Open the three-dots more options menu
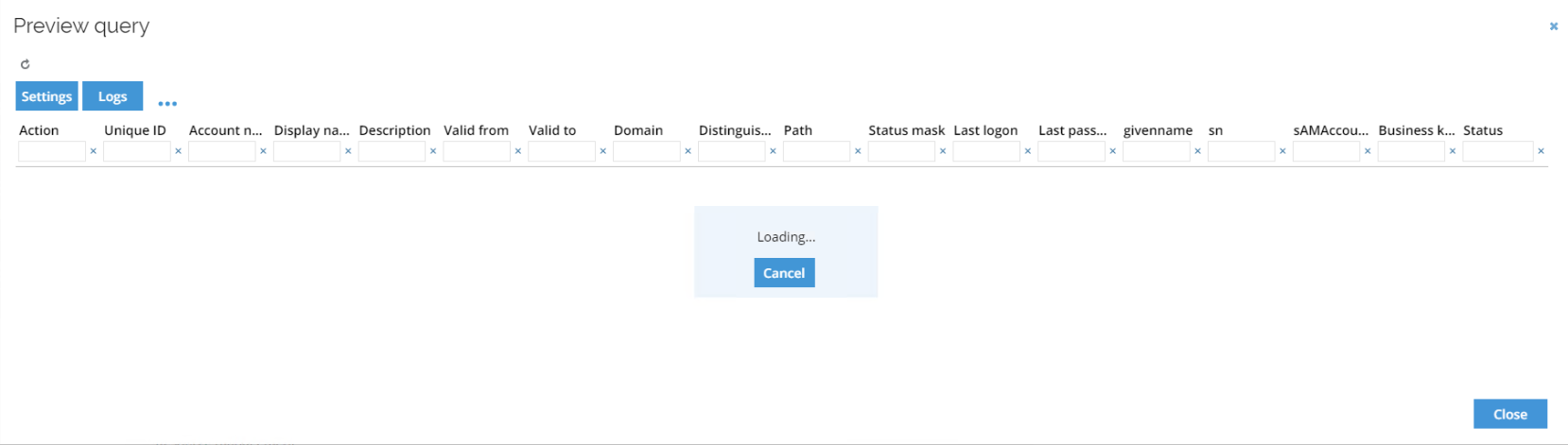The width and height of the screenshot is (1568, 445). click(x=167, y=103)
